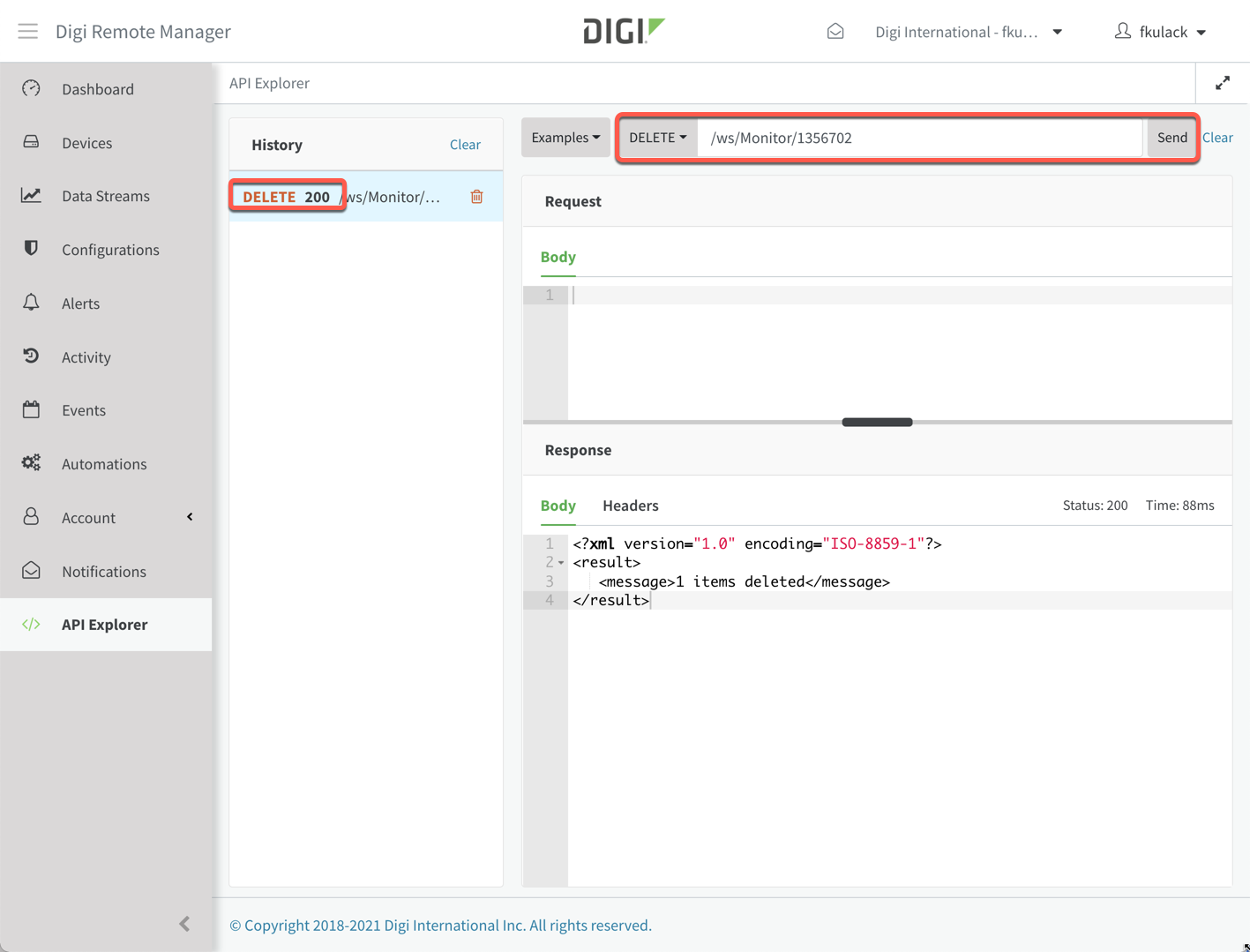Click the Alerts bell icon
The height and width of the screenshot is (952, 1250).
pos(31,303)
